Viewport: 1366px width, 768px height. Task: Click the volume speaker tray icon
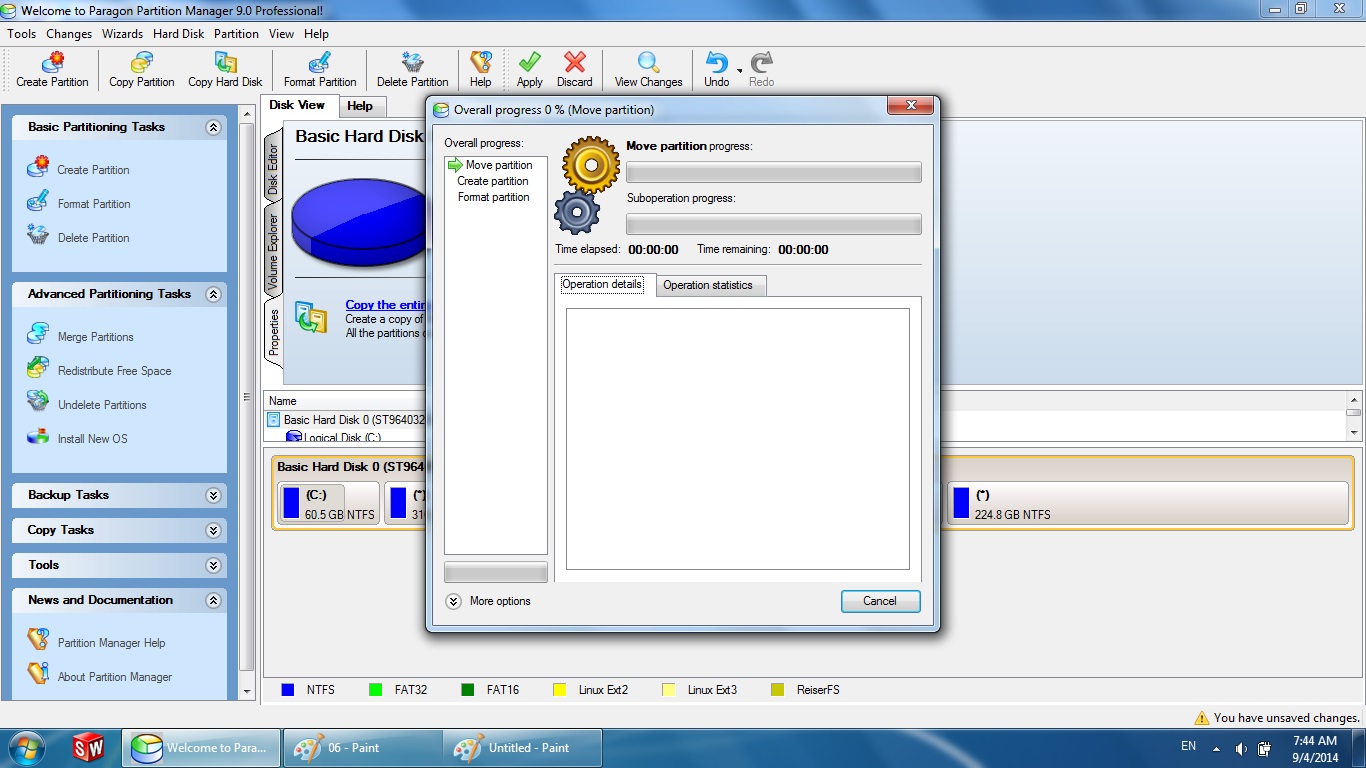click(1241, 748)
